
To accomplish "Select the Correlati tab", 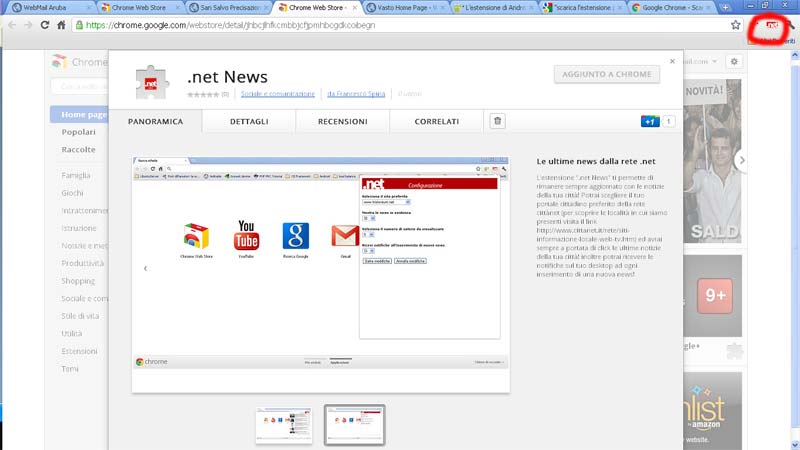I will tap(436, 121).
